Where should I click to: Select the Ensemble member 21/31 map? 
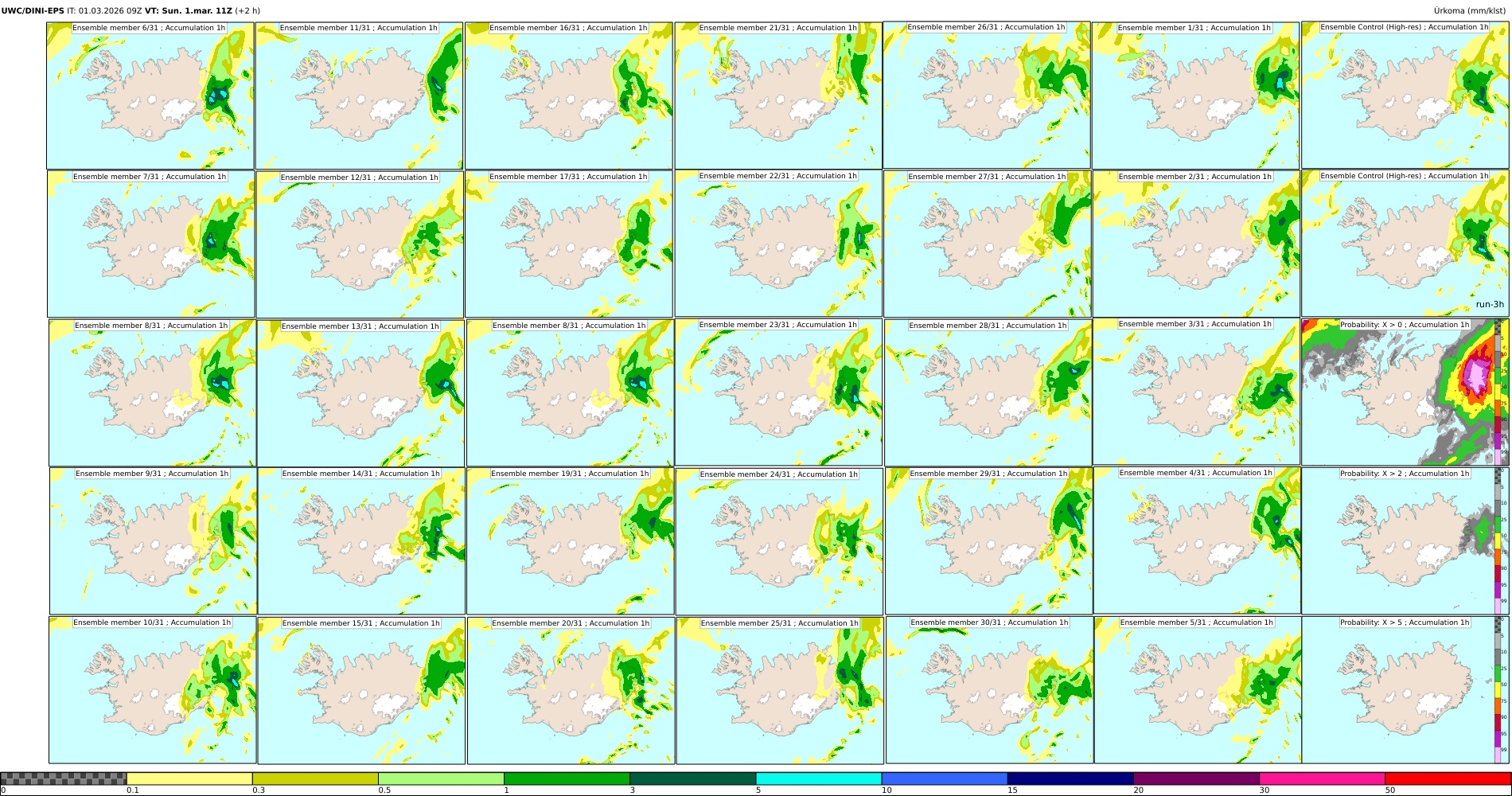coord(778,96)
